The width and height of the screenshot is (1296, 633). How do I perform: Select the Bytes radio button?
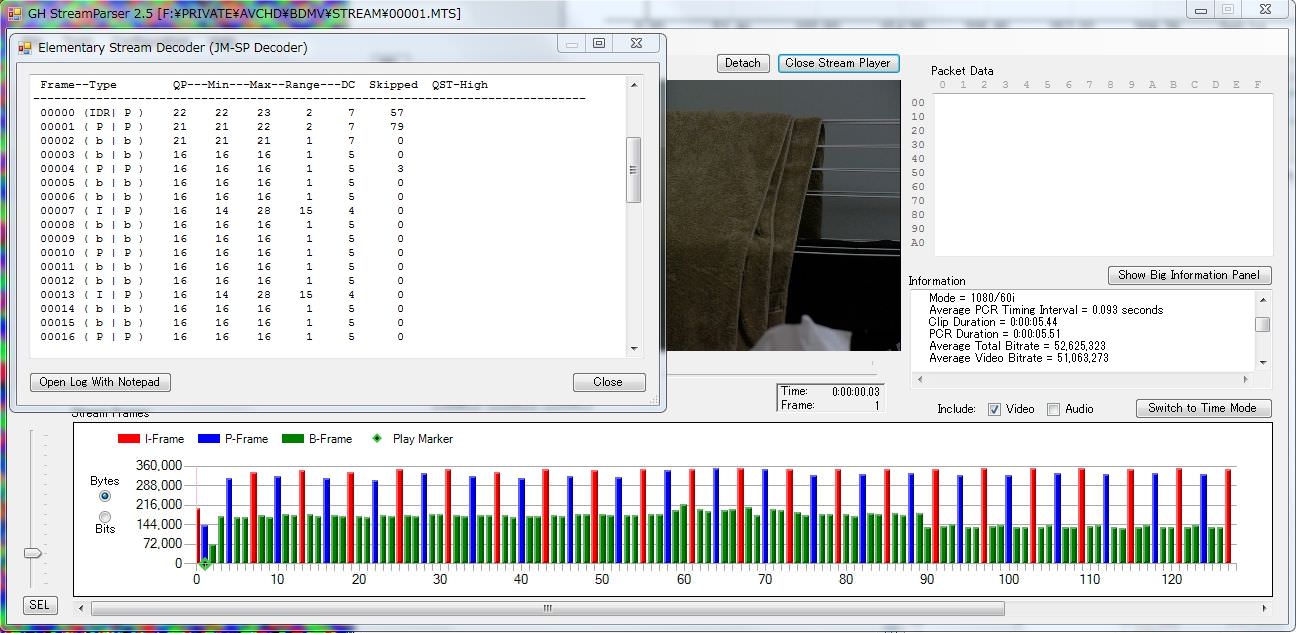click(105, 496)
